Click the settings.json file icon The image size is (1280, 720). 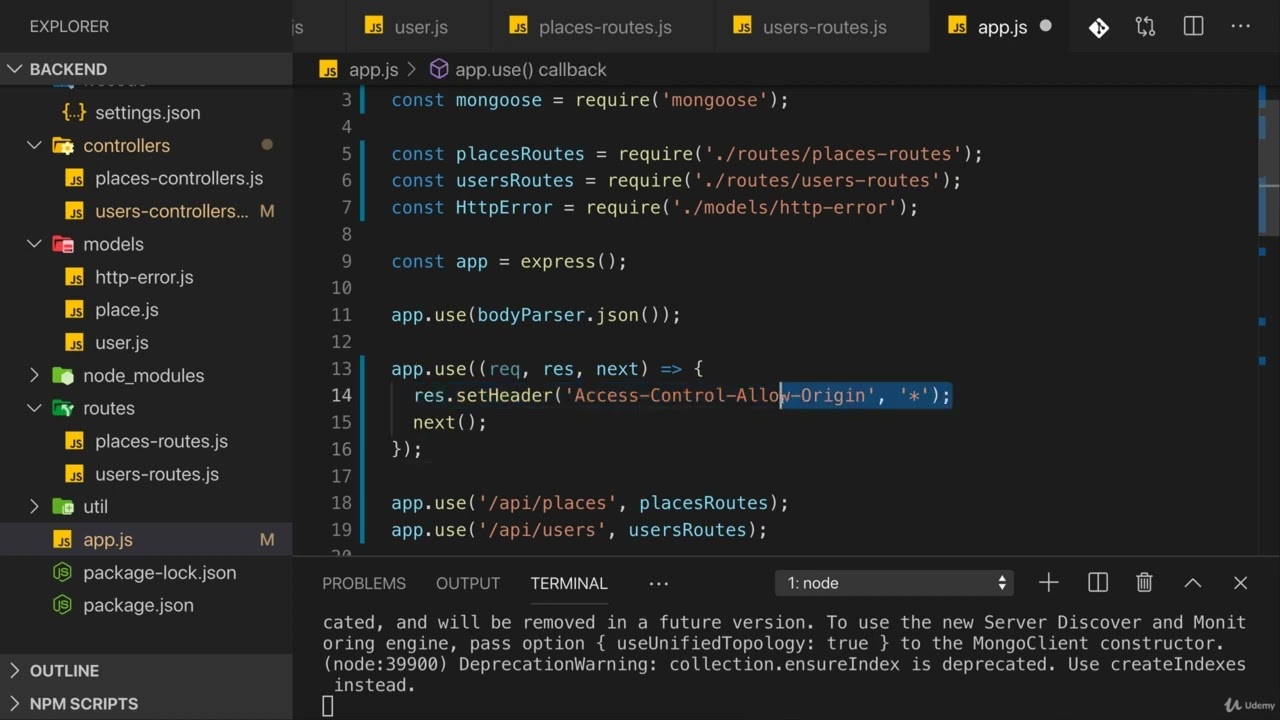74,113
